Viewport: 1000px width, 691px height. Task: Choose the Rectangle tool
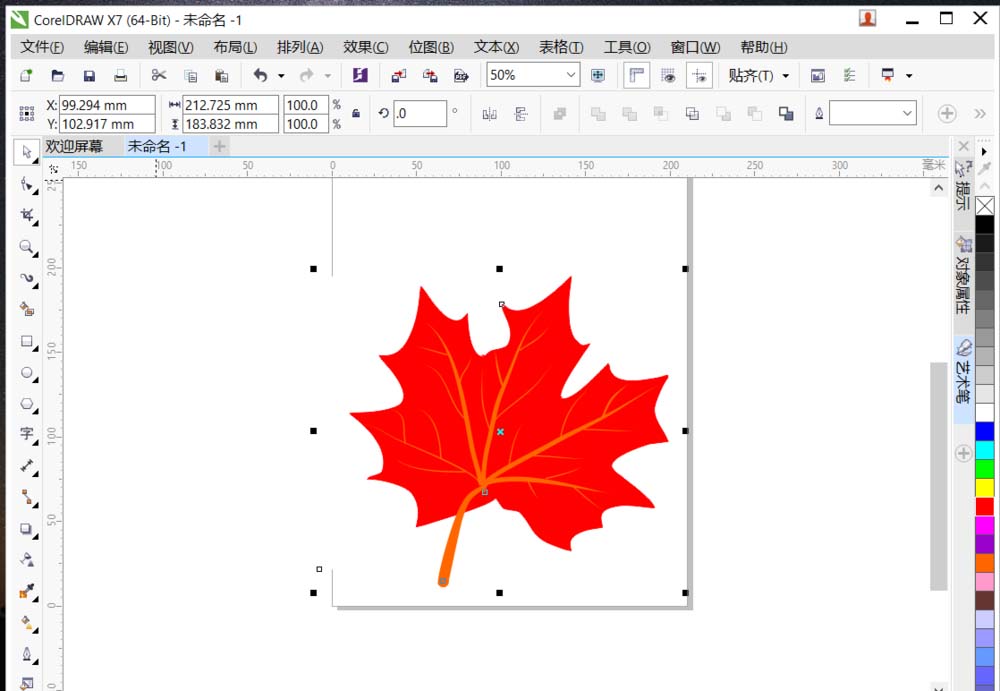[27, 341]
